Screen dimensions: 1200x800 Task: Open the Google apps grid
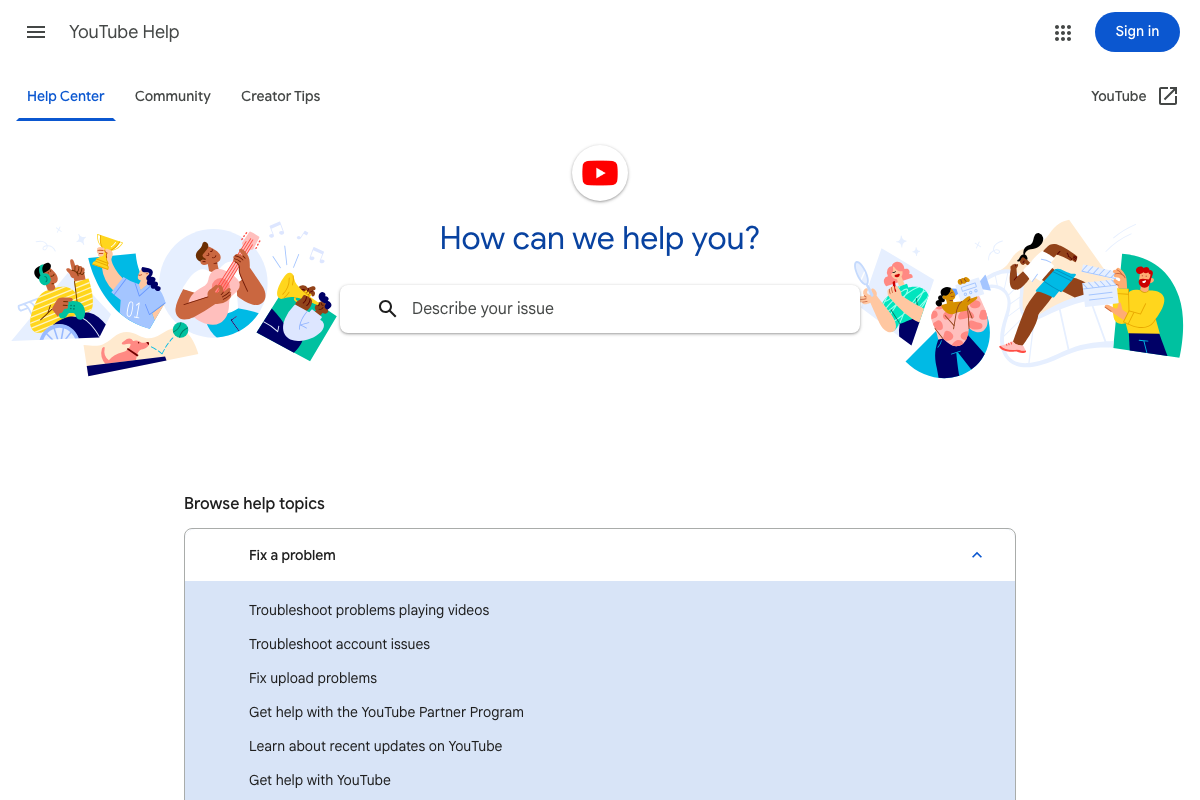[1063, 33]
